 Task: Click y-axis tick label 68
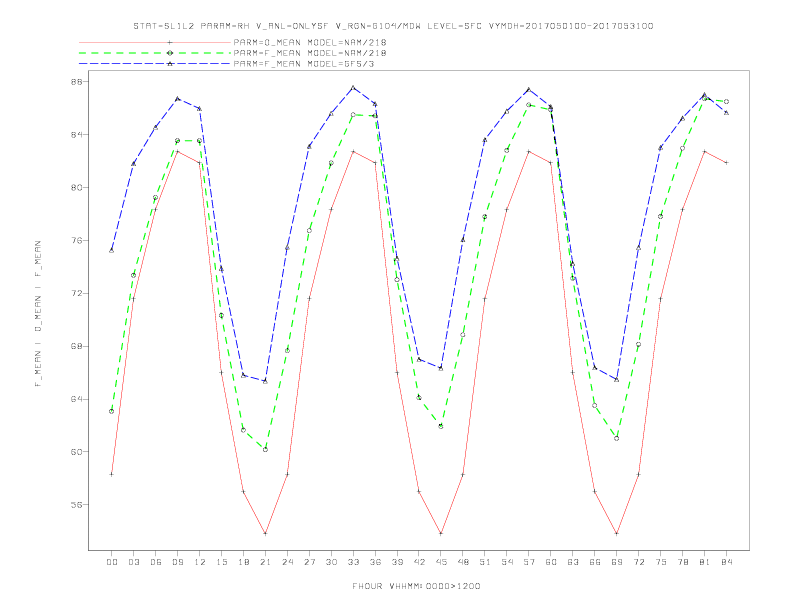tap(76, 346)
